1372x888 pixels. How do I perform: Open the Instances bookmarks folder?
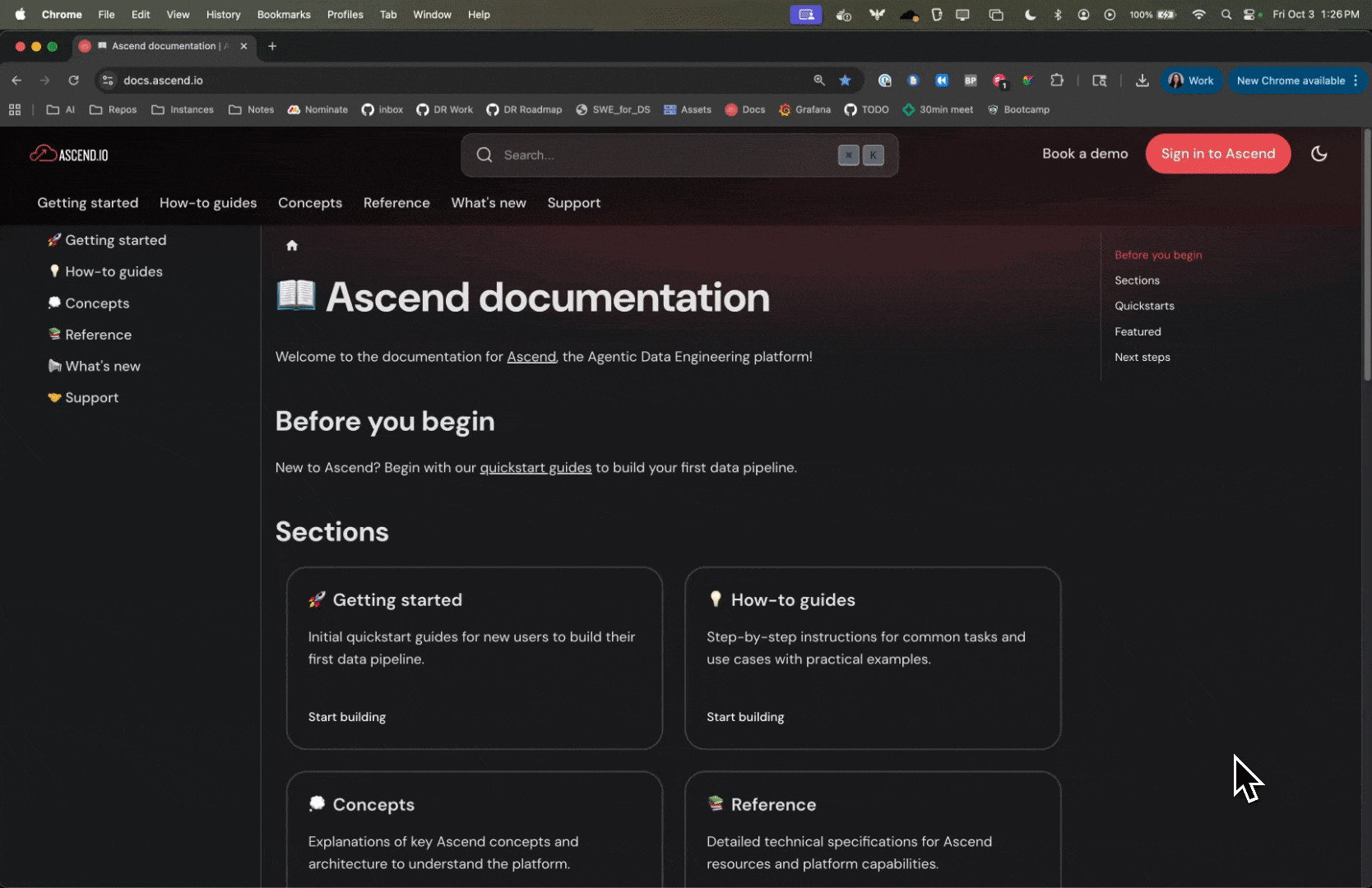[183, 109]
